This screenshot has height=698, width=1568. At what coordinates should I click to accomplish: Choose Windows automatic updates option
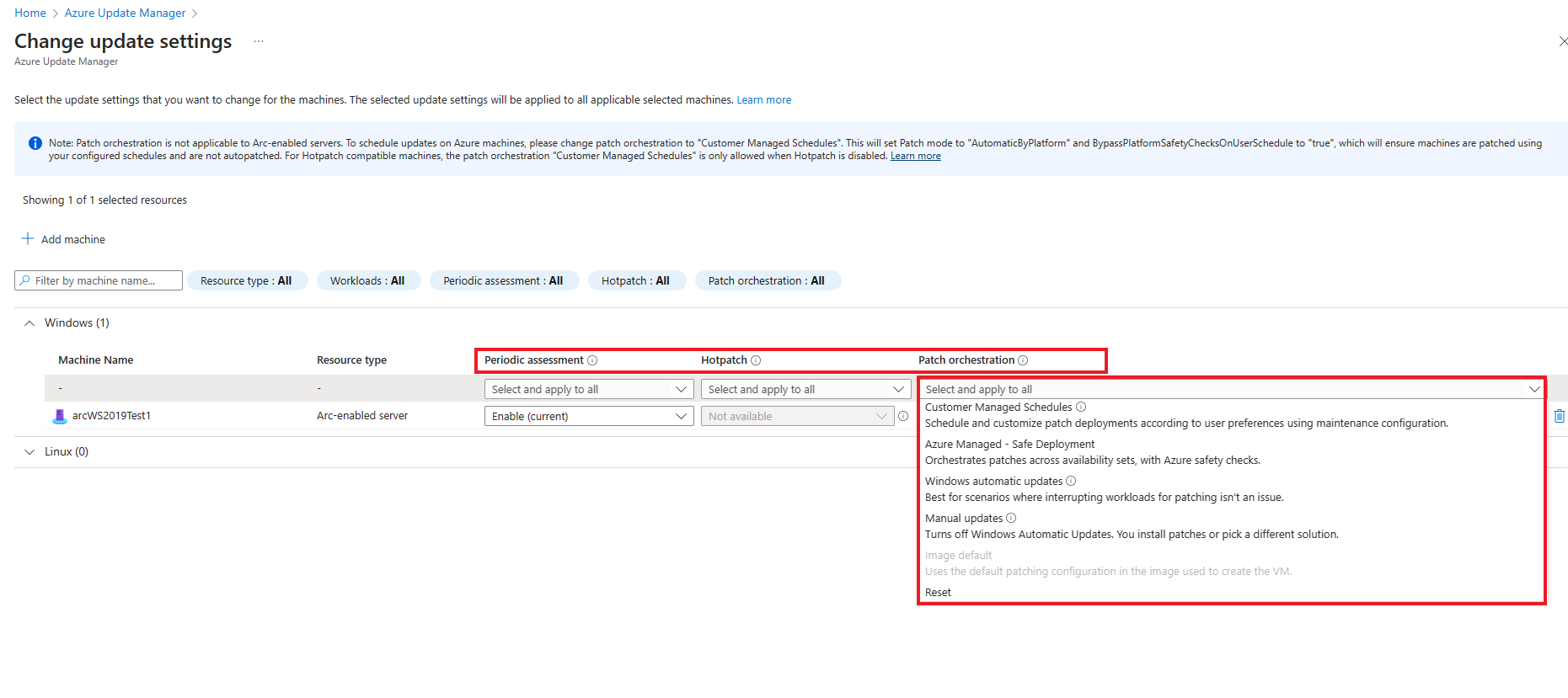[1231, 489]
